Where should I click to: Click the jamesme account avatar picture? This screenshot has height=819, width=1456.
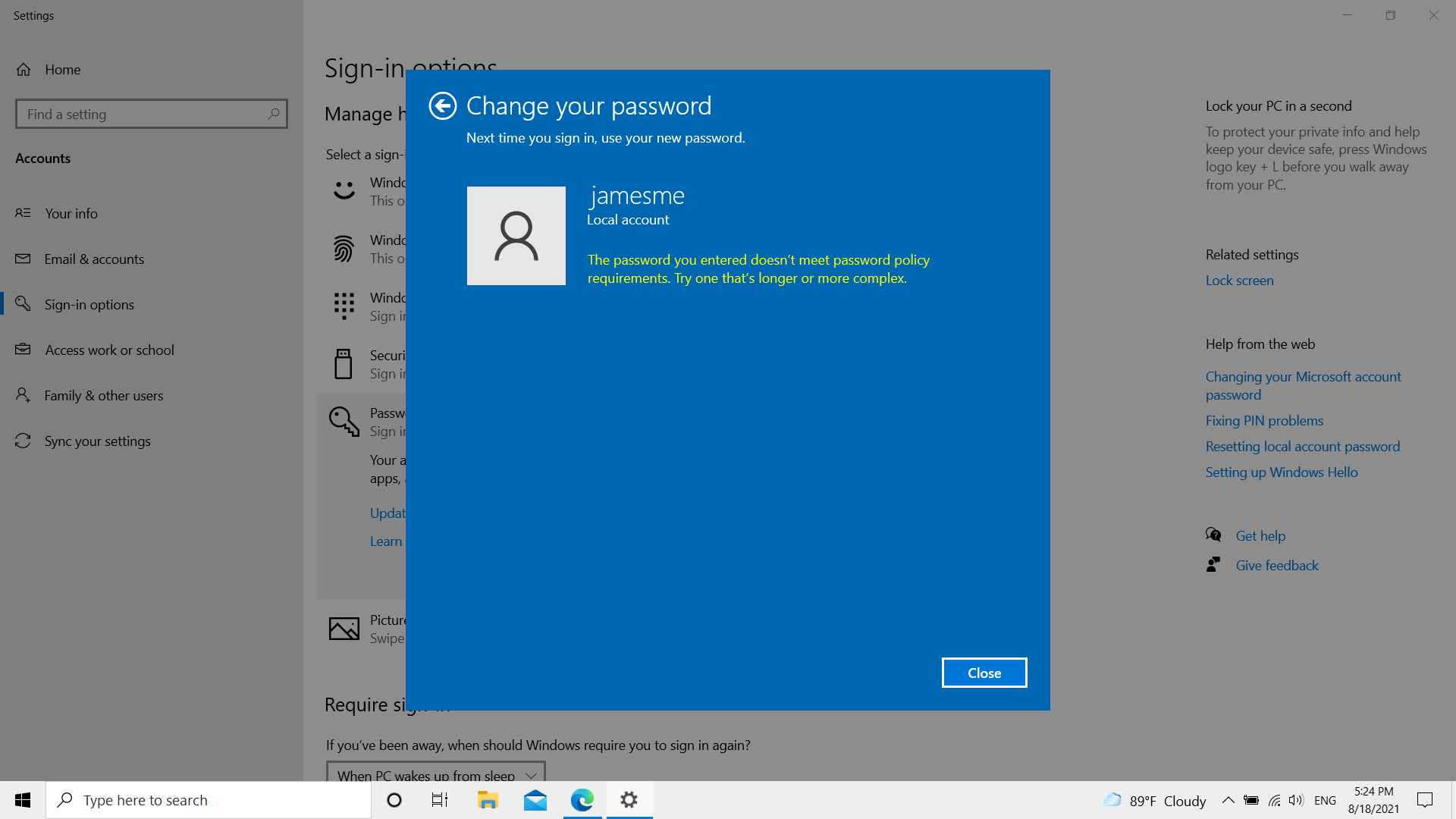(x=516, y=236)
